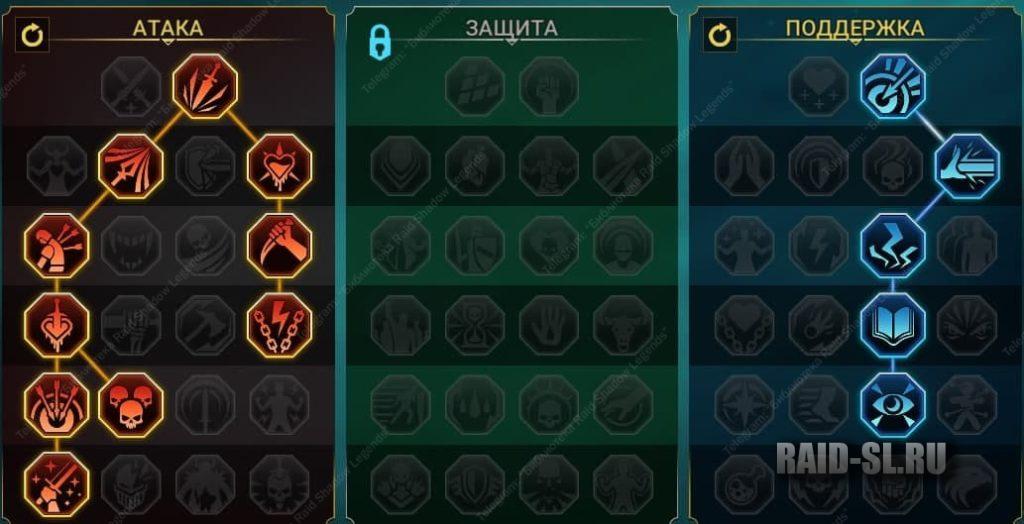Reset the Поддержка mastery tree
1024x524 pixels.
click(720, 36)
